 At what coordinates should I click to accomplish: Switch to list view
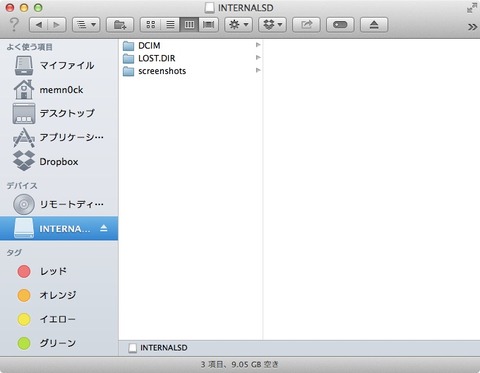tap(170, 25)
